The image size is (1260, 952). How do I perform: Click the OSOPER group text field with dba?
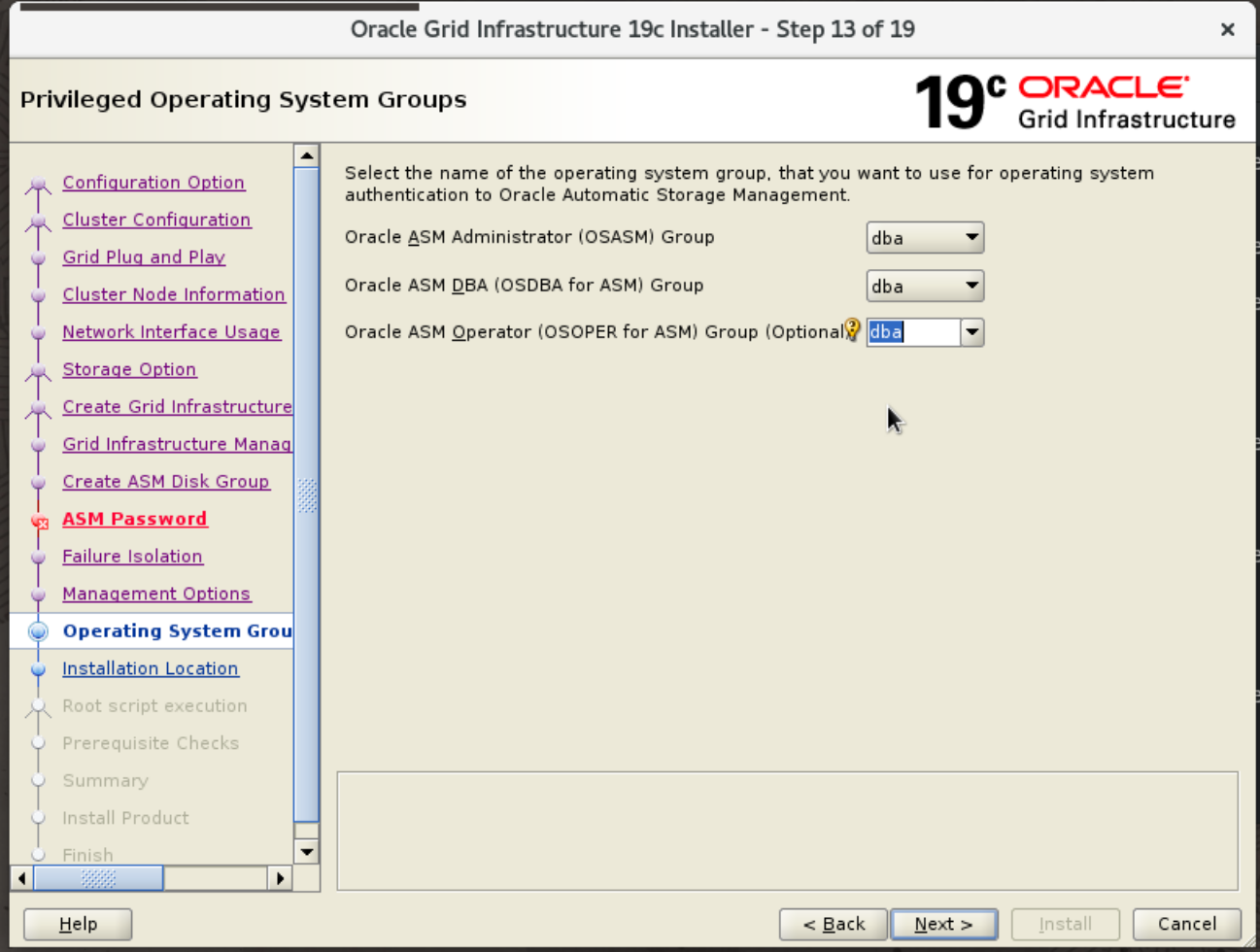coord(913,332)
